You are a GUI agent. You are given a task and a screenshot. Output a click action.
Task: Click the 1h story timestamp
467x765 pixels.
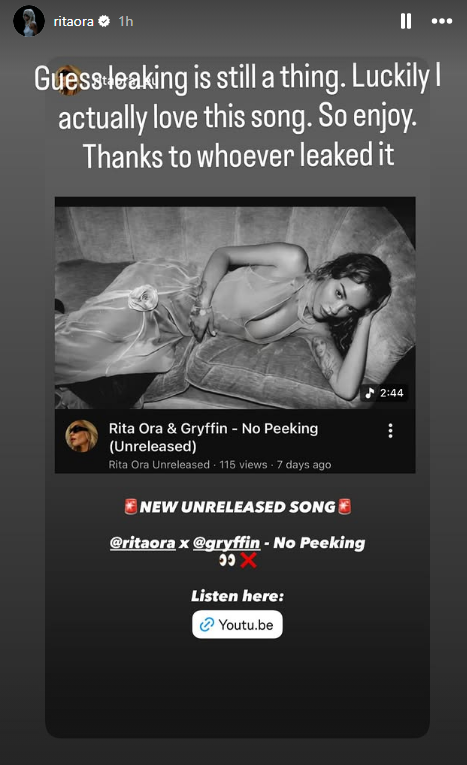(x=125, y=21)
